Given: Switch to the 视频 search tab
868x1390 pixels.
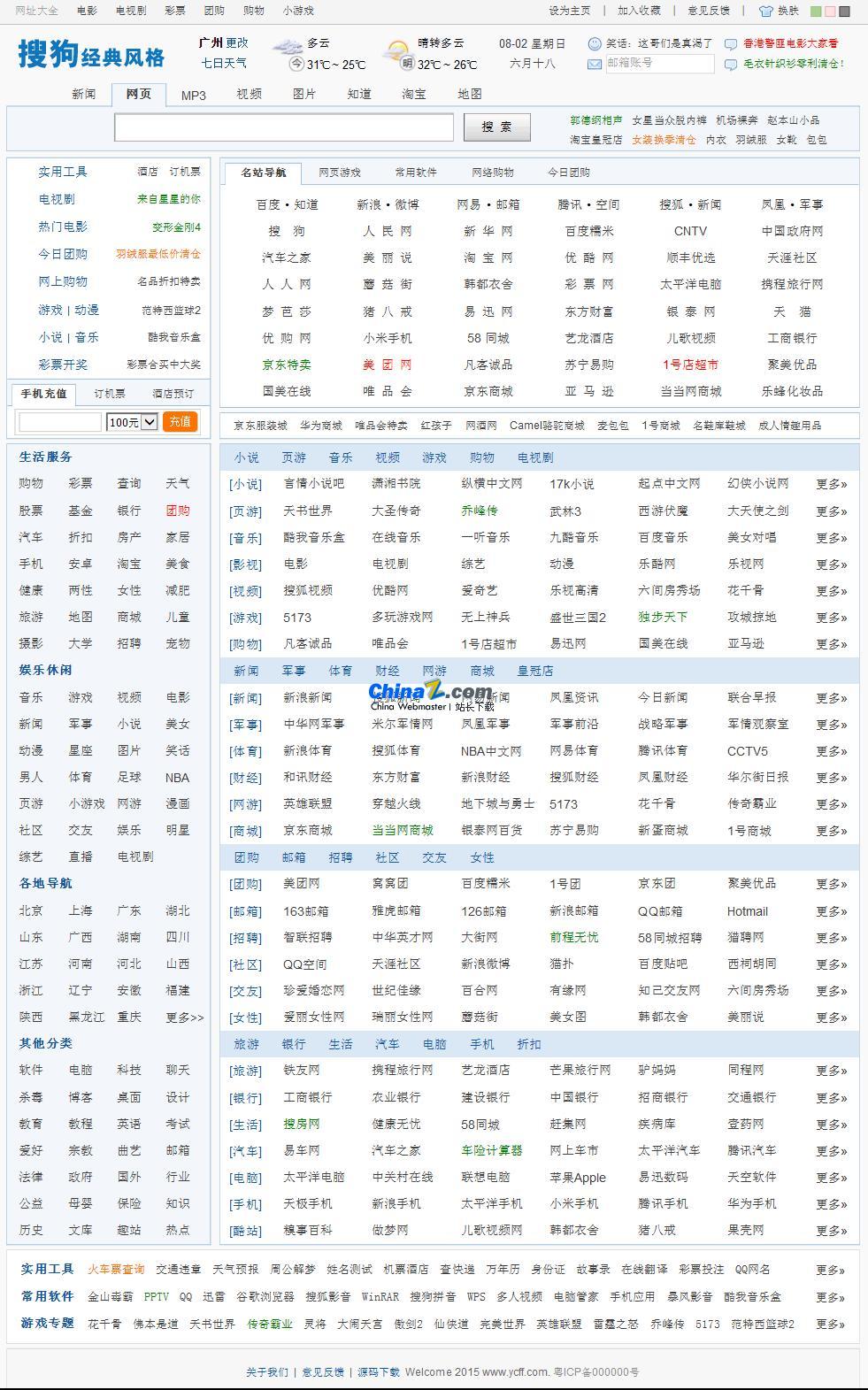Looking at the screenshot, I should (250, 94).
